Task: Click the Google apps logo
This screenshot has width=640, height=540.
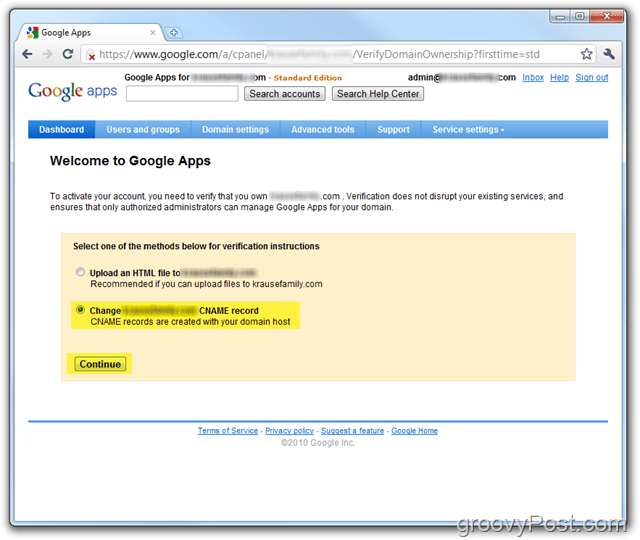Action: (73, 91)
